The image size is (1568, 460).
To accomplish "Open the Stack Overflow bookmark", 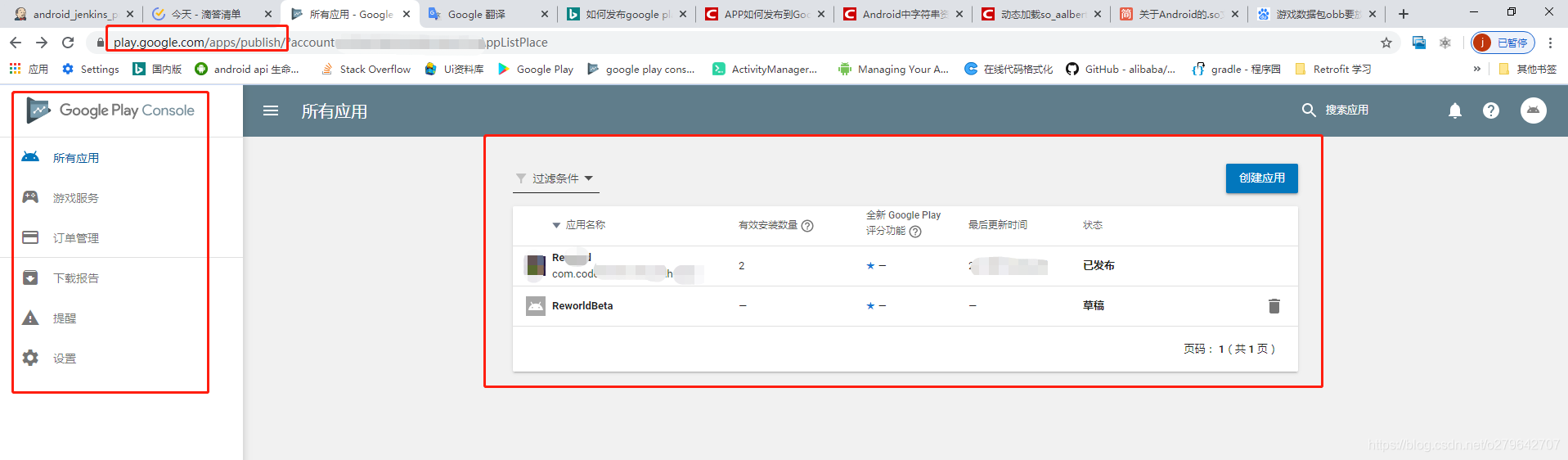I will click(x=366, y=70).
